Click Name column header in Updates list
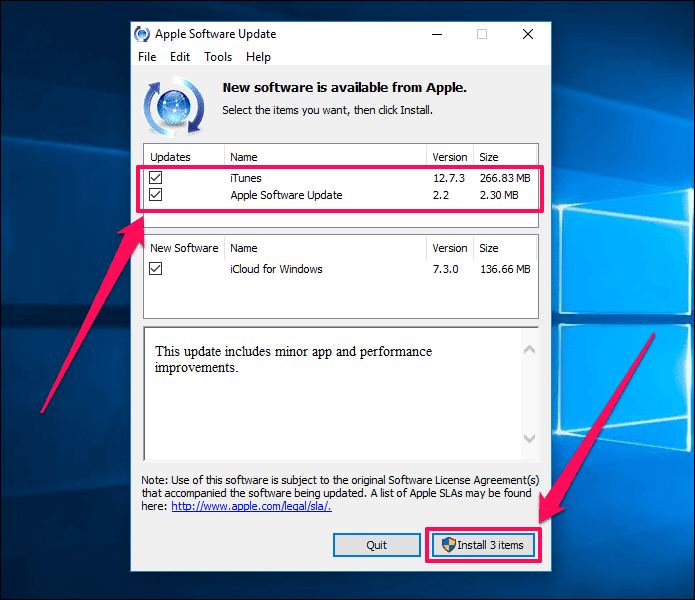Viewport: 695px width, 600px height. coord(244,157)
